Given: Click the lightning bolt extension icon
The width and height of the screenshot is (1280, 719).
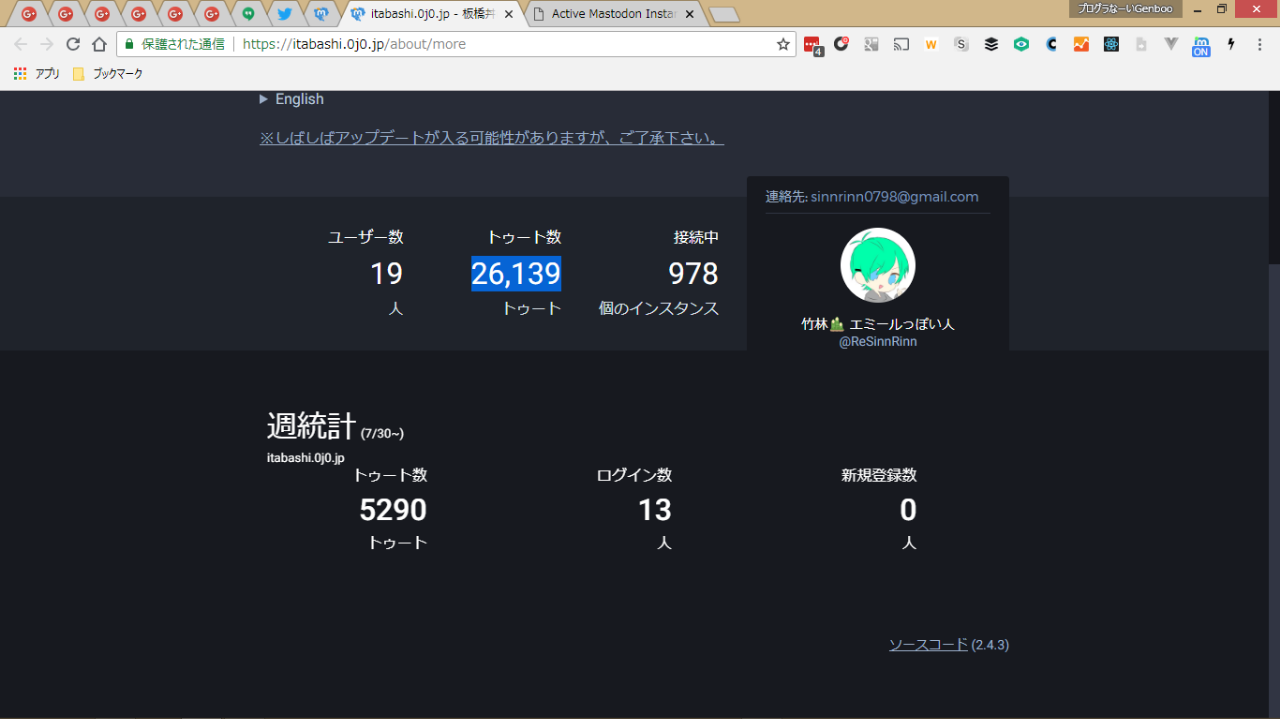Looking at the screenshot, I should [1231, 44].
